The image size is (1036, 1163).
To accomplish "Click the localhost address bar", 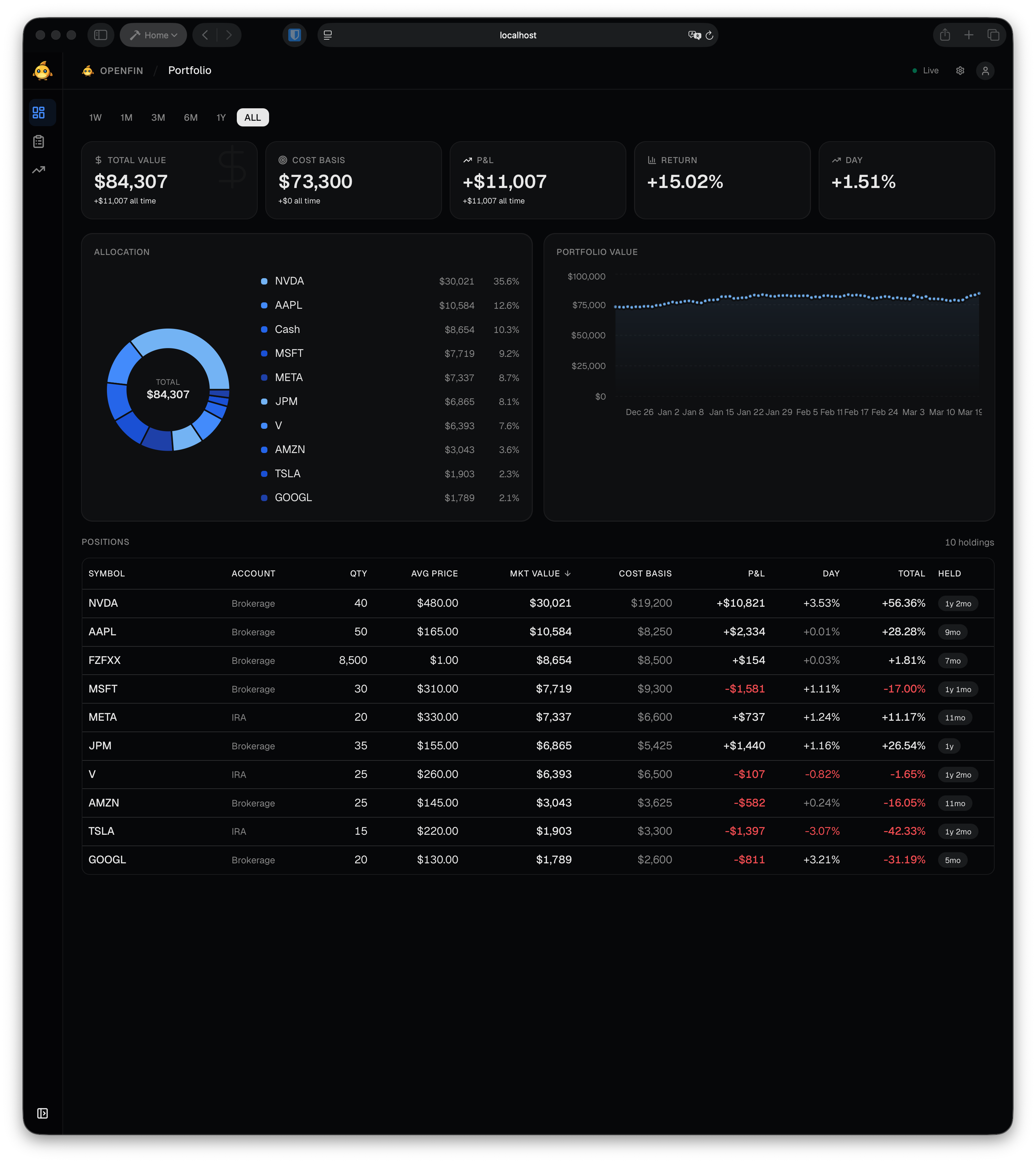I will click(x=517, y=35).
